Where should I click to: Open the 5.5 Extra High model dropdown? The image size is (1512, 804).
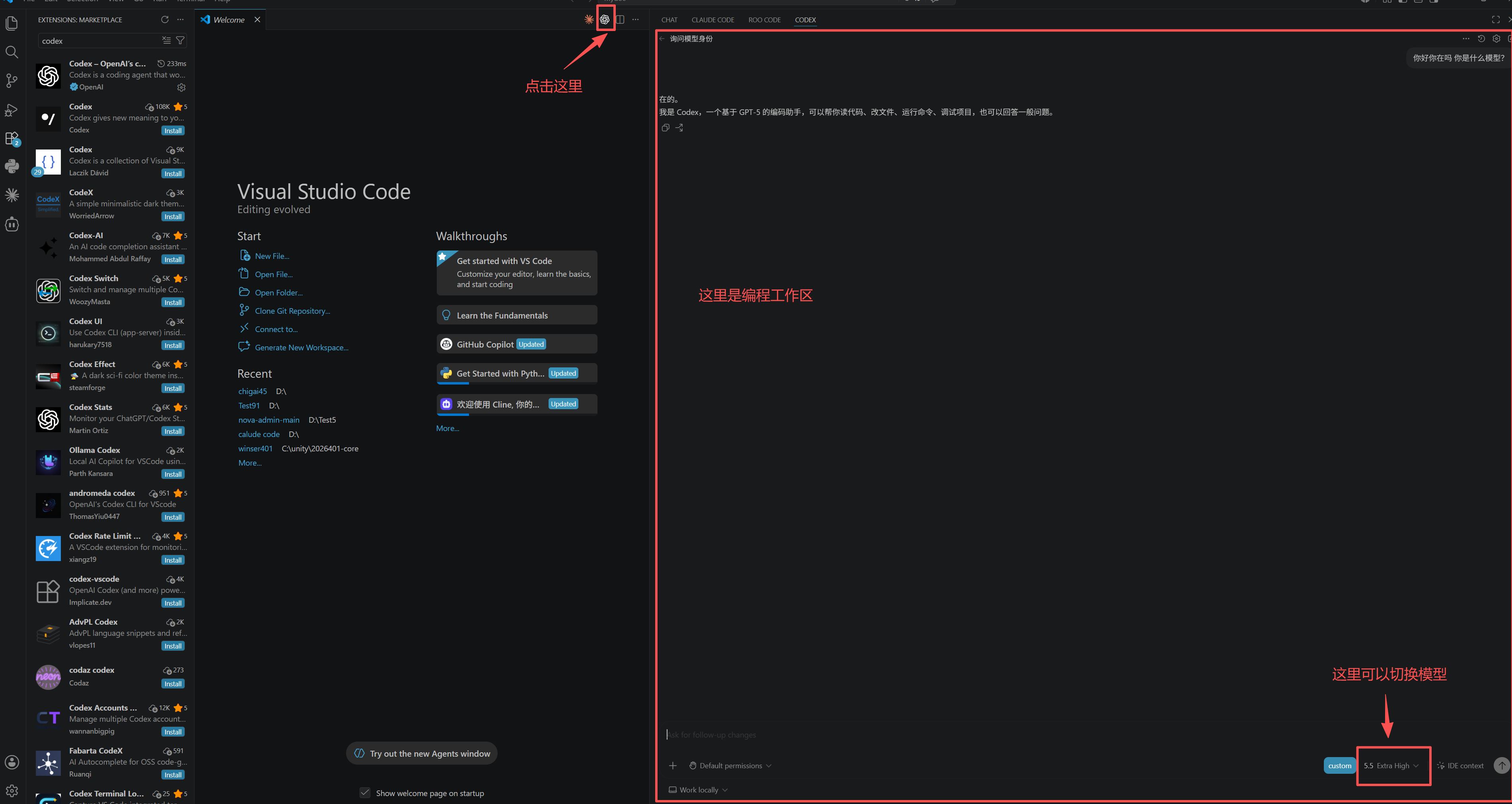pyautogui.click(x=1391, y=765)
